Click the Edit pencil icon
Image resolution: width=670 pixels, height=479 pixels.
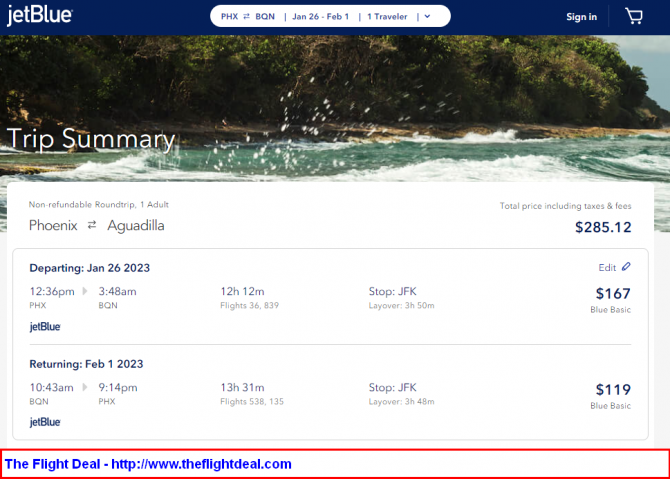[626, 267]
